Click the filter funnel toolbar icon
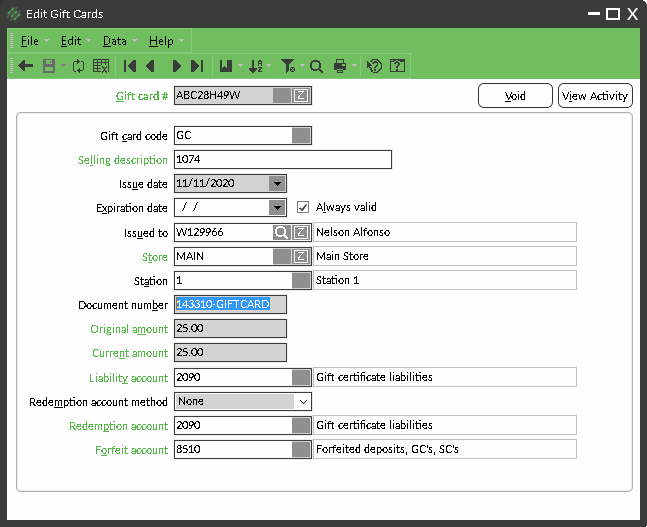The width and height of the screenshot is (647, 527). [x=288, y=66]
